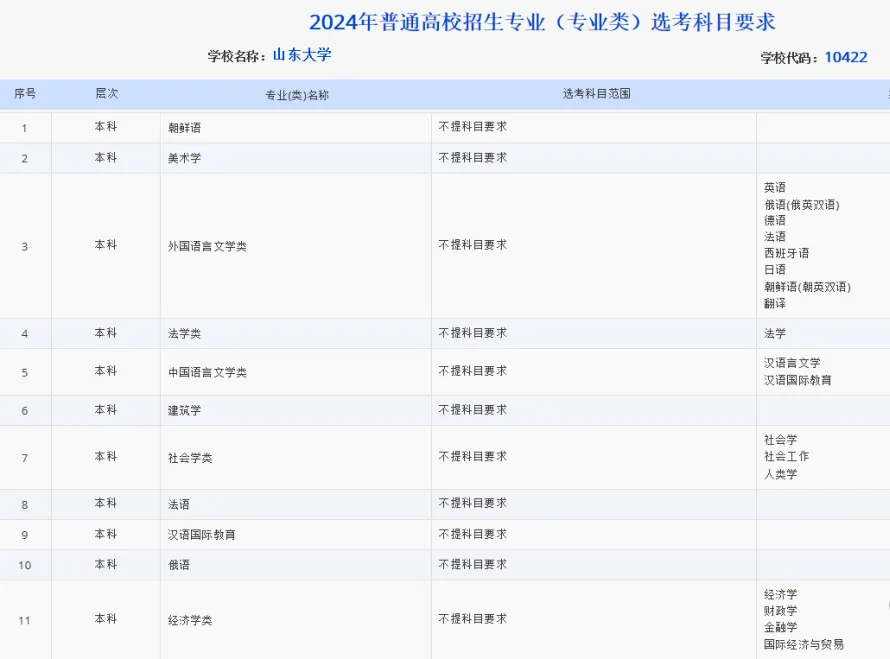Select the major name "外国语言文学类"
This screenshot has width=890, height=659.
[x=207, y=246]
